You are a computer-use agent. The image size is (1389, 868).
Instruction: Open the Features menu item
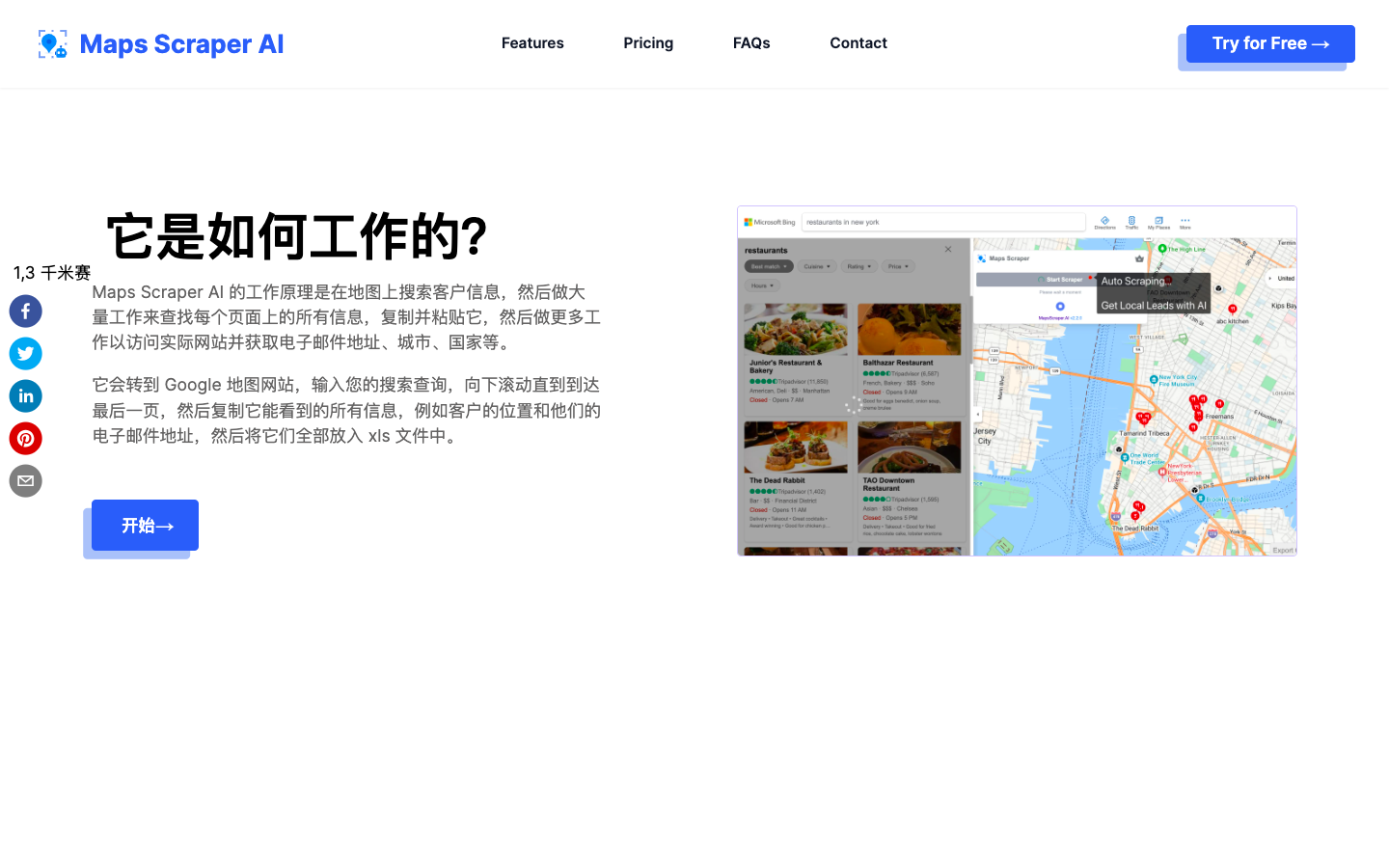(x=532, y=43)
